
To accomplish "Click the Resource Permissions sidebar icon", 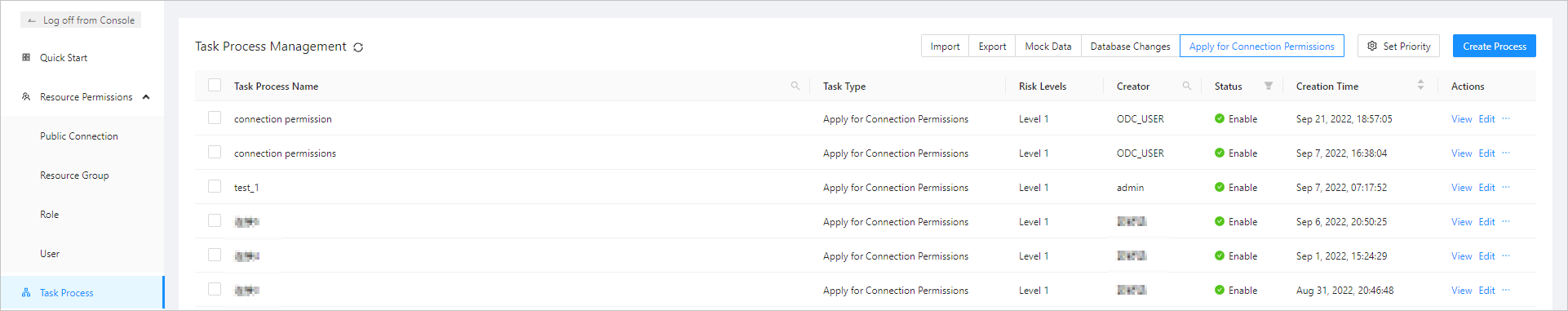I will 26,96.
